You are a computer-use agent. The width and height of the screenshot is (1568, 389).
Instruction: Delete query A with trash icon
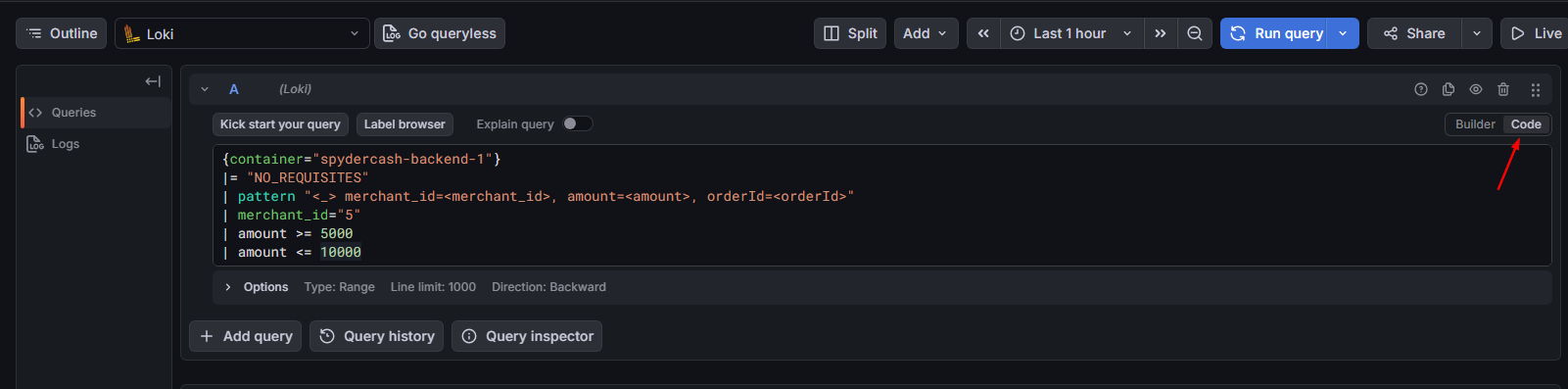(x=1503, y=89)
